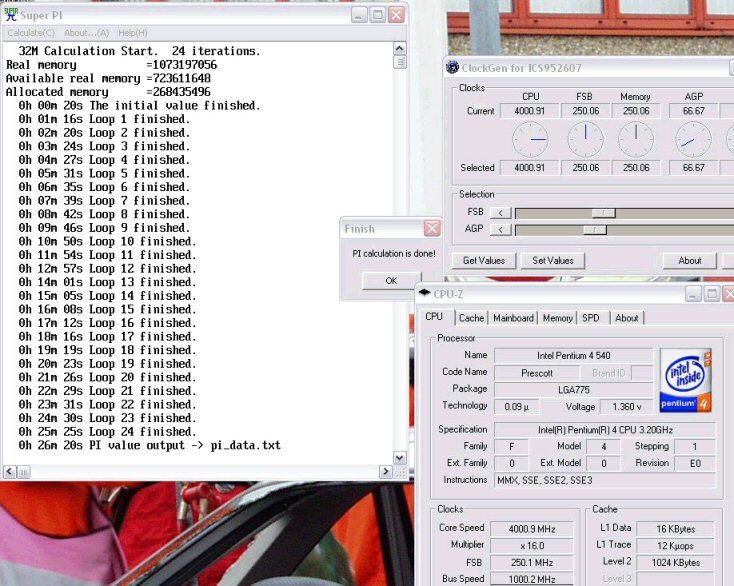Open the Calculate menu in Super PI
This screenshot has height=586, width=734.
[x=31, y=33]
